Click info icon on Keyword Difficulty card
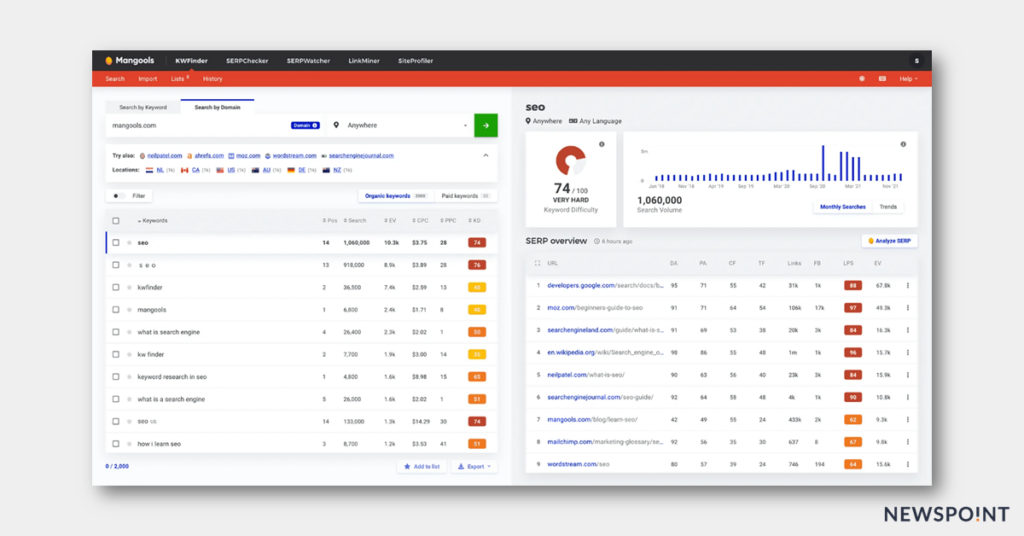This screenshot has height=536, width=1024. [x=602, y=144]
